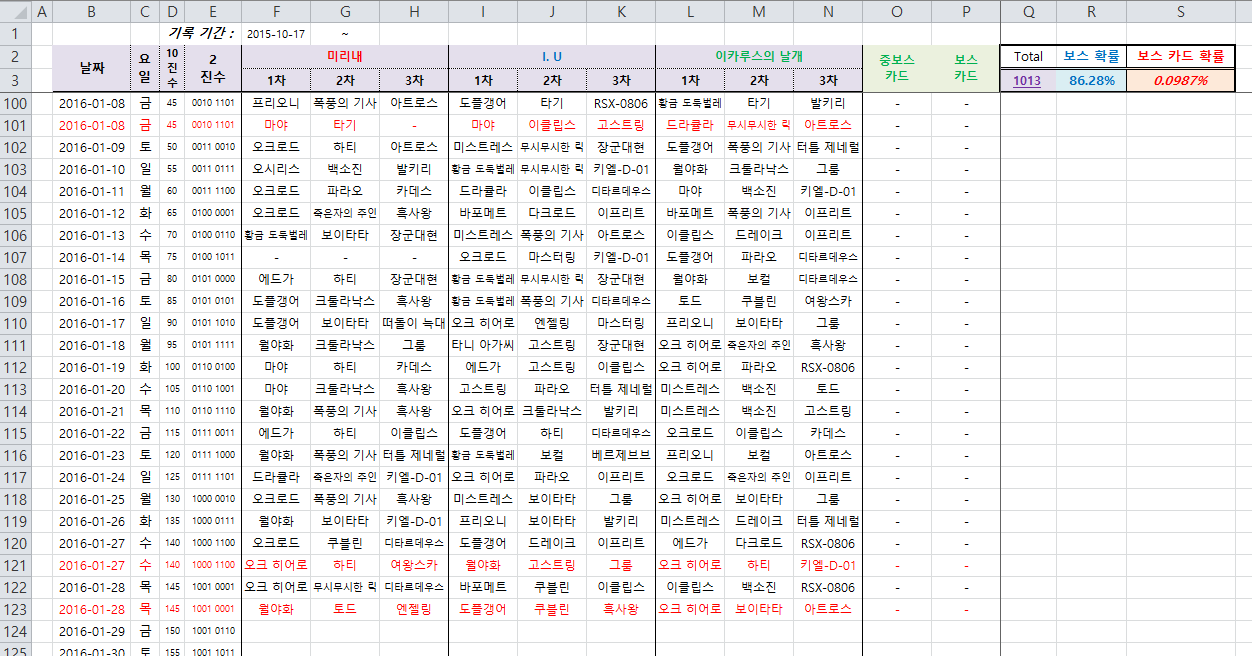Click the 떠돌이 늑대 cell

click(413, 323)
